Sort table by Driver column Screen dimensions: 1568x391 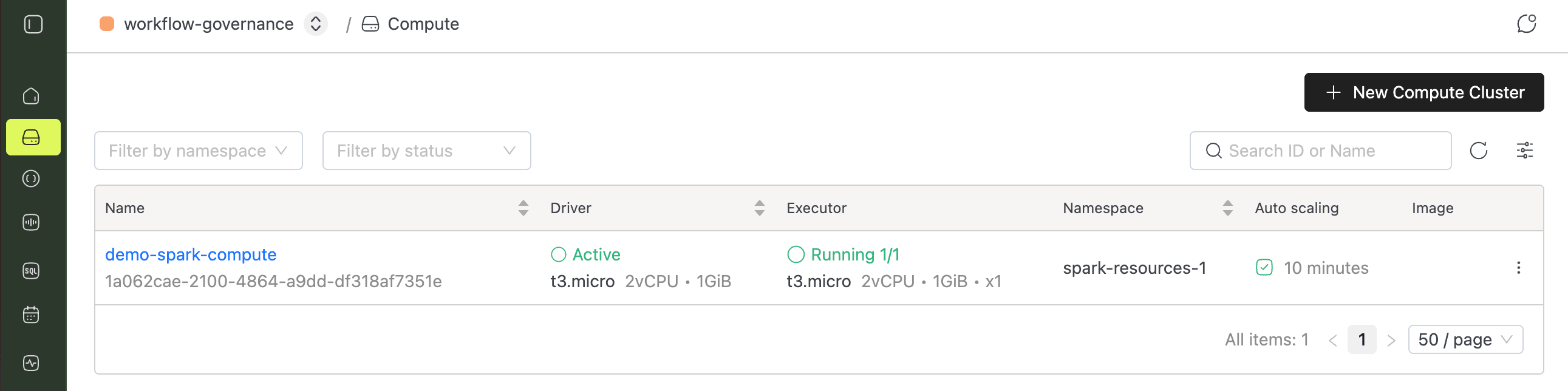(x=759, y=208)
